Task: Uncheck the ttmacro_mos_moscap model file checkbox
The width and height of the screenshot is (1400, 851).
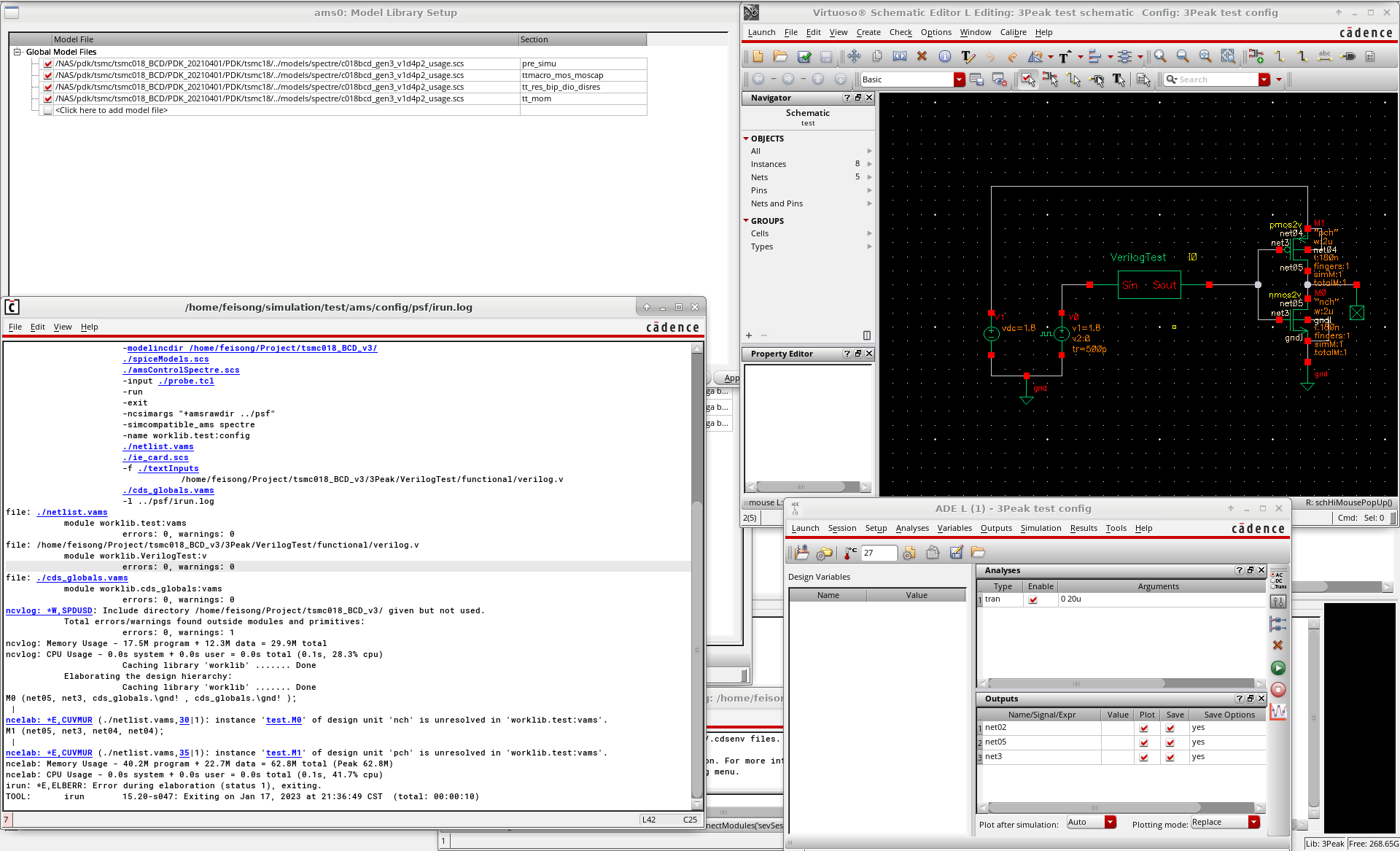Action: (x=48, y=76)
